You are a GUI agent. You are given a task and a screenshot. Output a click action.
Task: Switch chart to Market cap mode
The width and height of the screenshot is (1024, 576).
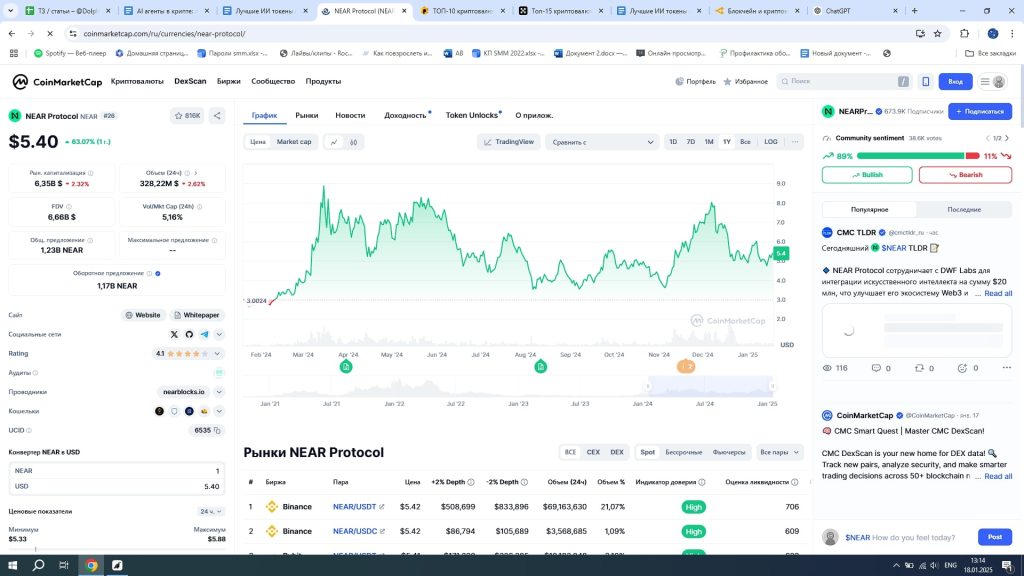point(294,142)
